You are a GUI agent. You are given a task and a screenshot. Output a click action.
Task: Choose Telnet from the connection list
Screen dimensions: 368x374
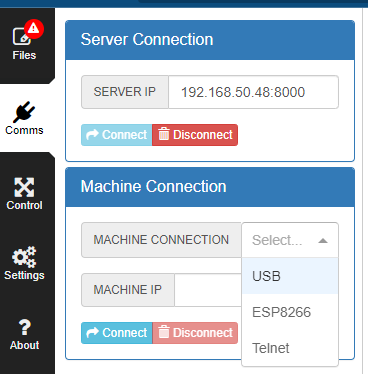(x=290, y=348)
